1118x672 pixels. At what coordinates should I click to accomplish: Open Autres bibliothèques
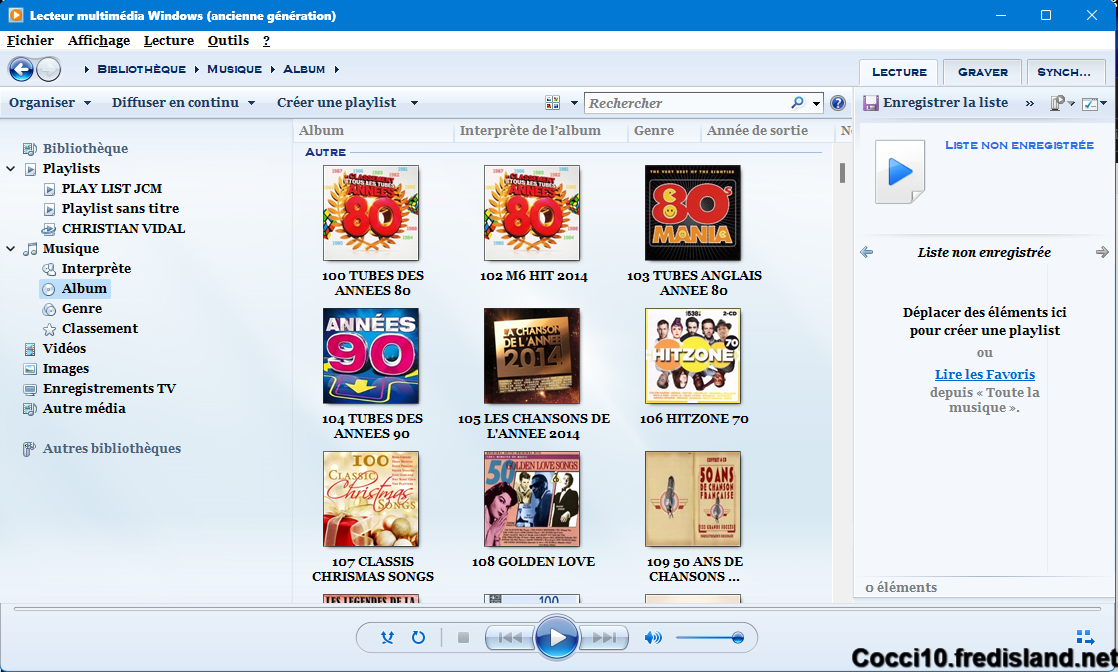tap(111, 448)
